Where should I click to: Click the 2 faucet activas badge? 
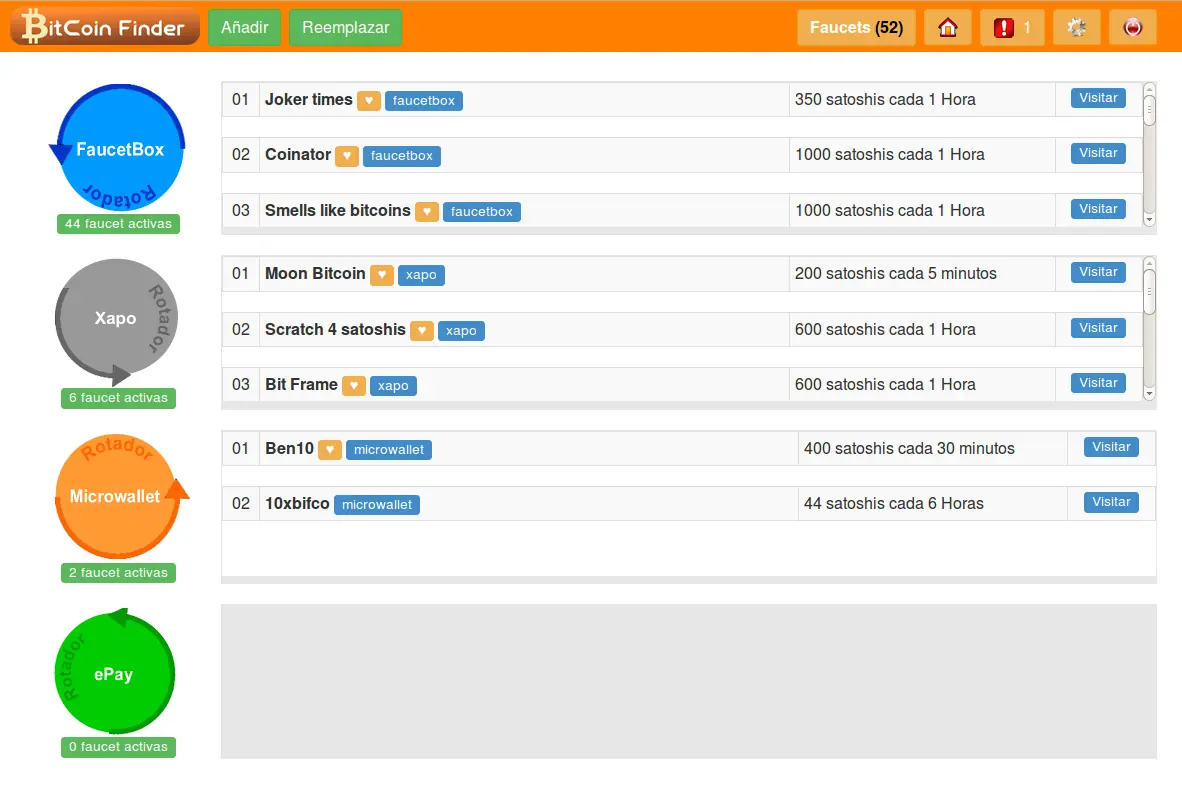pos(118,573)
